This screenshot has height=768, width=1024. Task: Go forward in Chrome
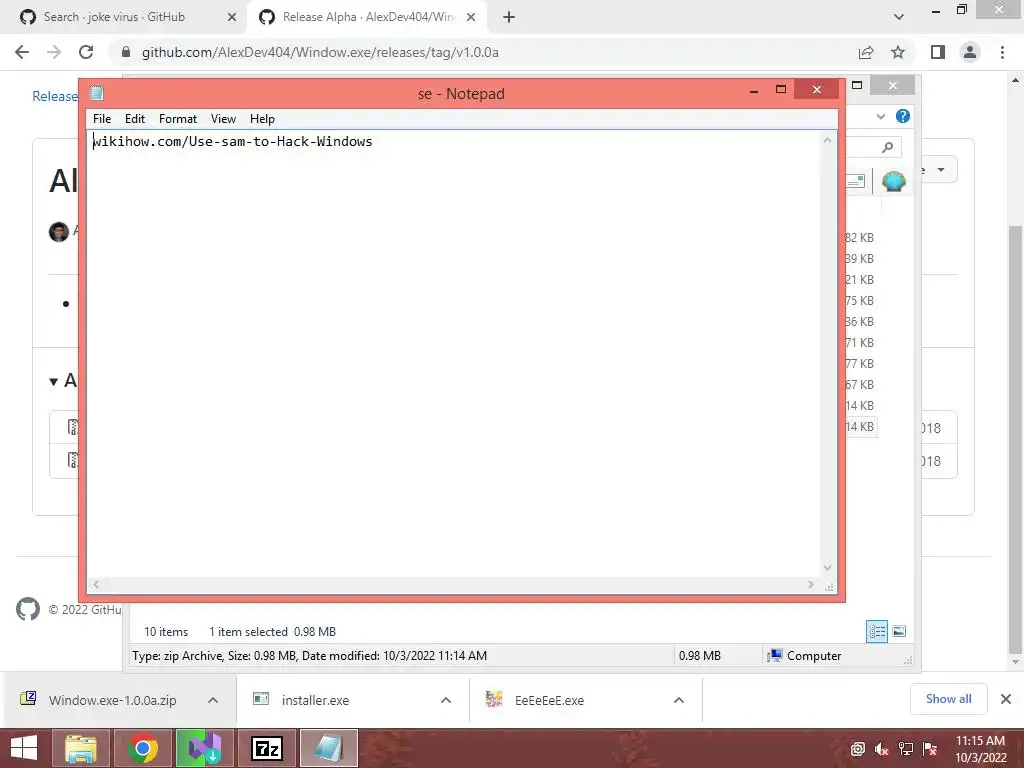pyautogui.click(x=54, y=52)
